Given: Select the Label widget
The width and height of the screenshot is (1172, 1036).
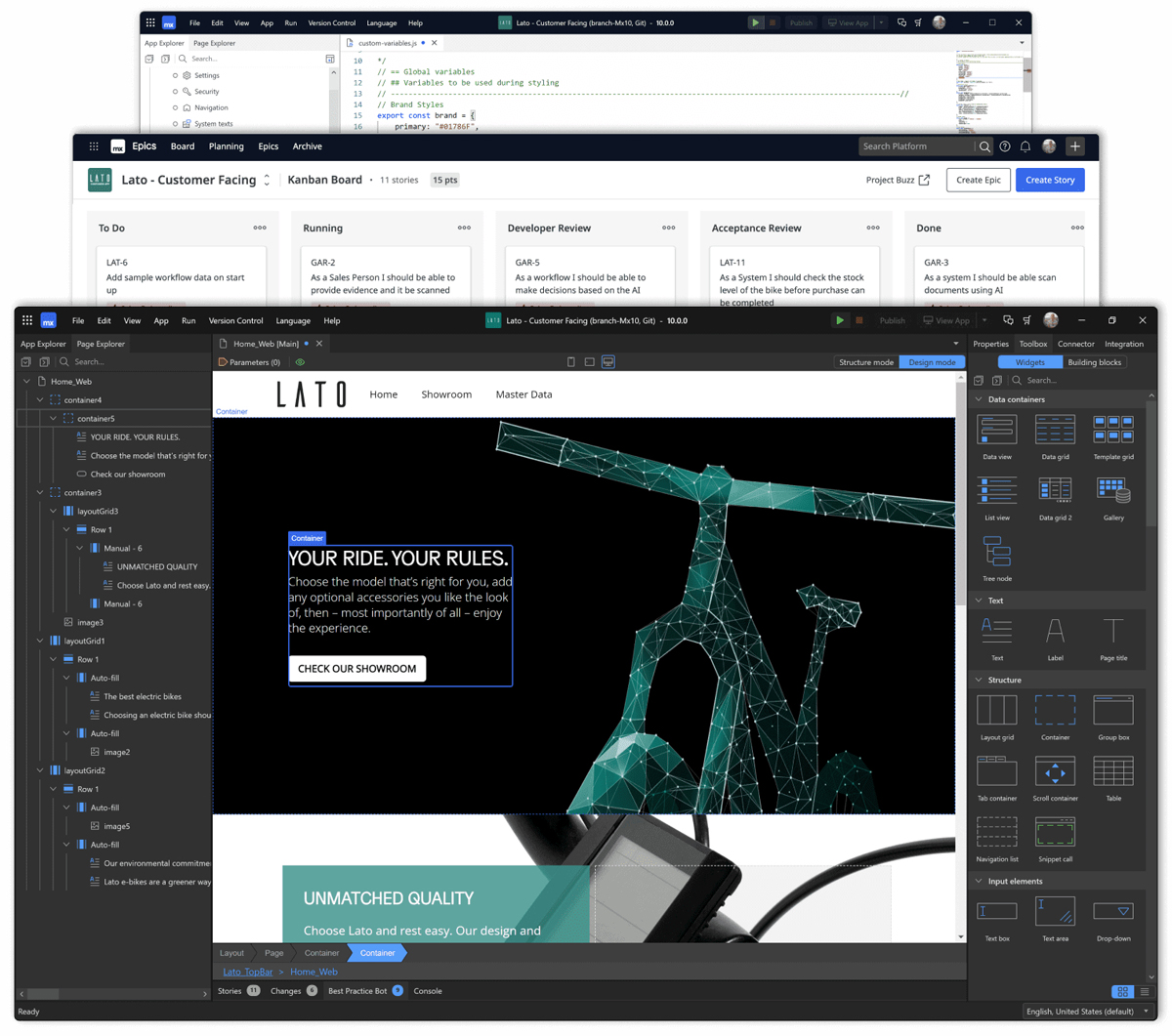Looking at the screenshot, I should (1055, 639).
